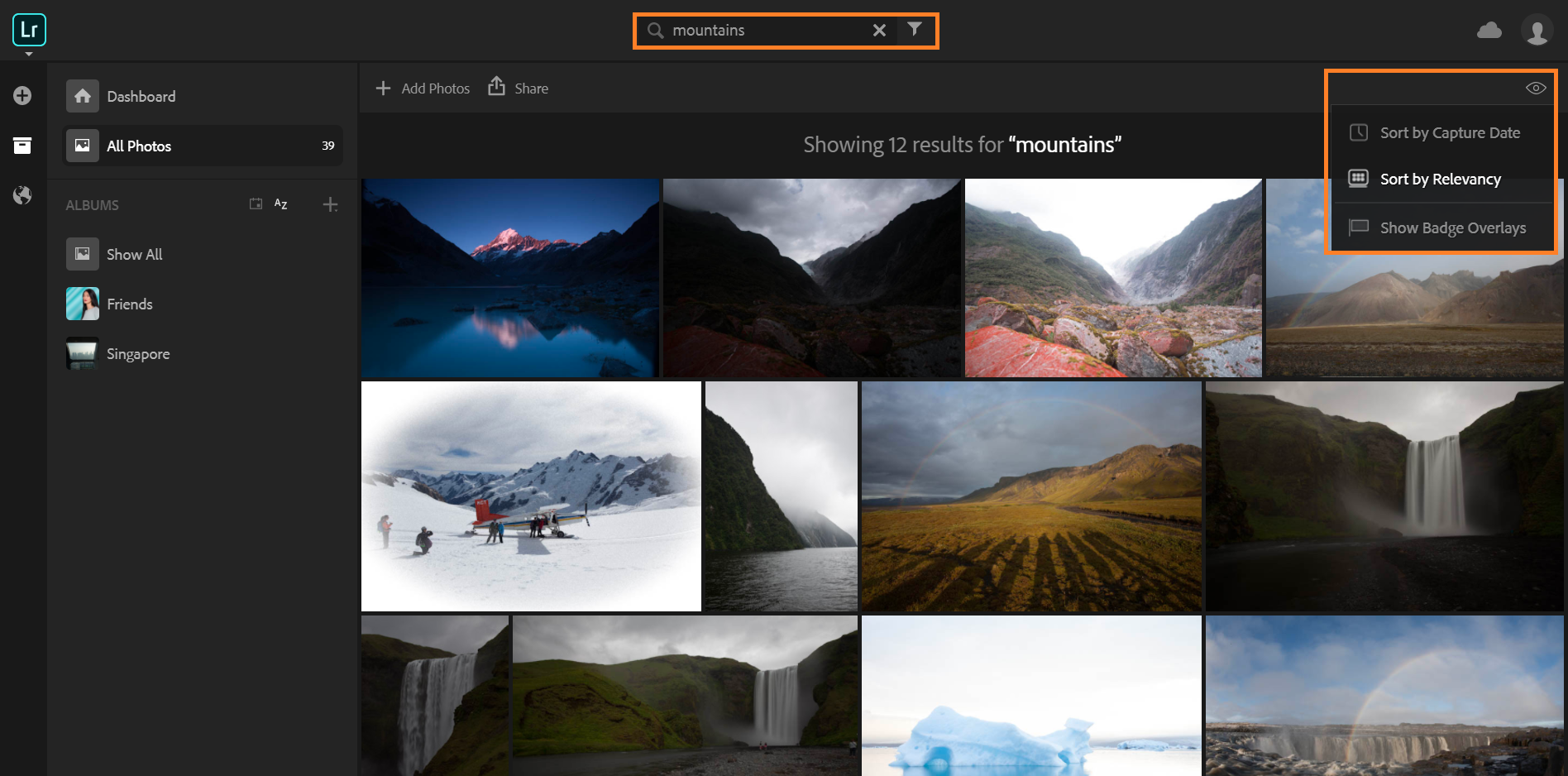Select Sort by Capture Date
This screenshot has height=776, width=1568.
click(x=1450, y=132)
